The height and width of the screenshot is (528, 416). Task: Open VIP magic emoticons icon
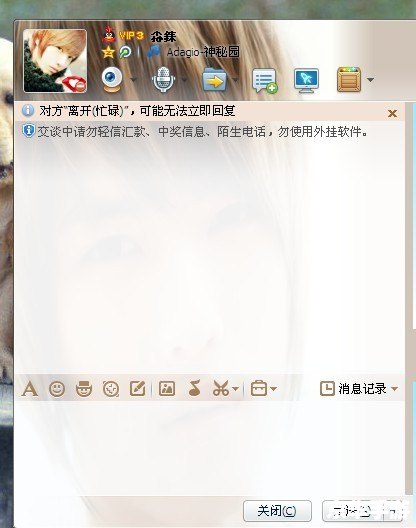pyautogui.click(x=84, y=389)
